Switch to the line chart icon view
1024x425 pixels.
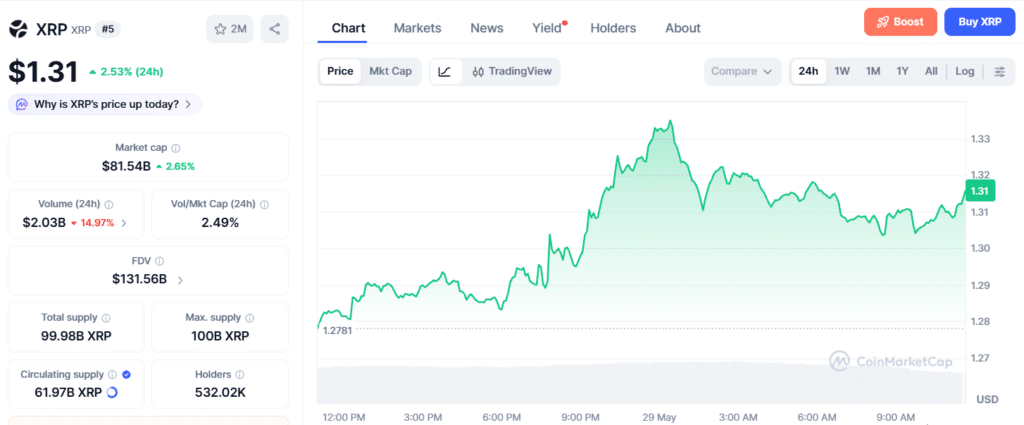(445, 72)
